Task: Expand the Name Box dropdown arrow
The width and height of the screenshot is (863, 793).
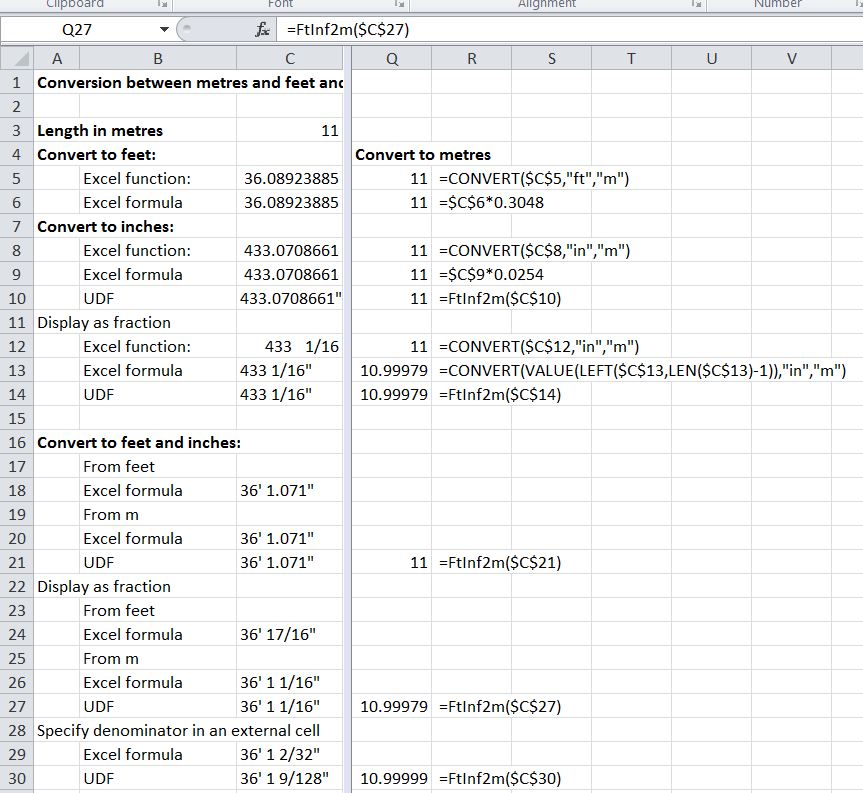Action: (163, 30)
